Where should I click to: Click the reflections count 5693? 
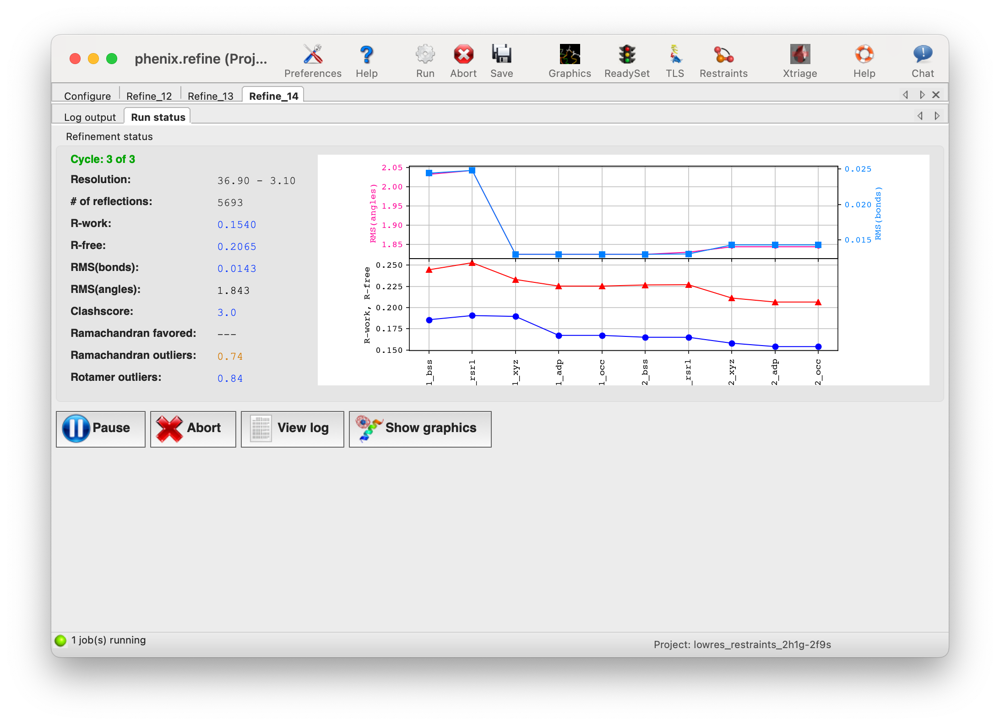click(x=230, y=203)
